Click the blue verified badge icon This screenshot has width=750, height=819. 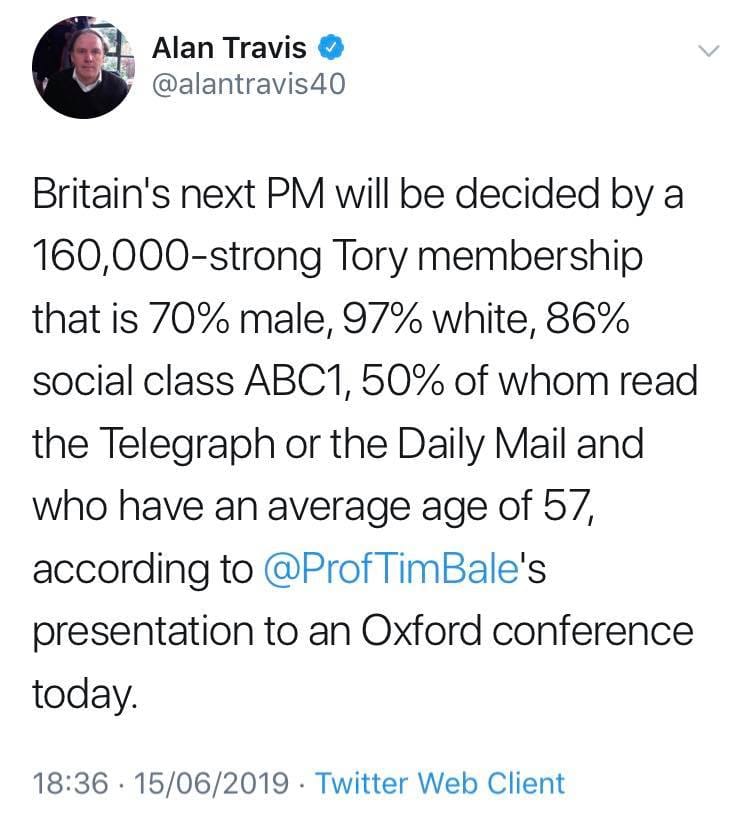[331, 48]
